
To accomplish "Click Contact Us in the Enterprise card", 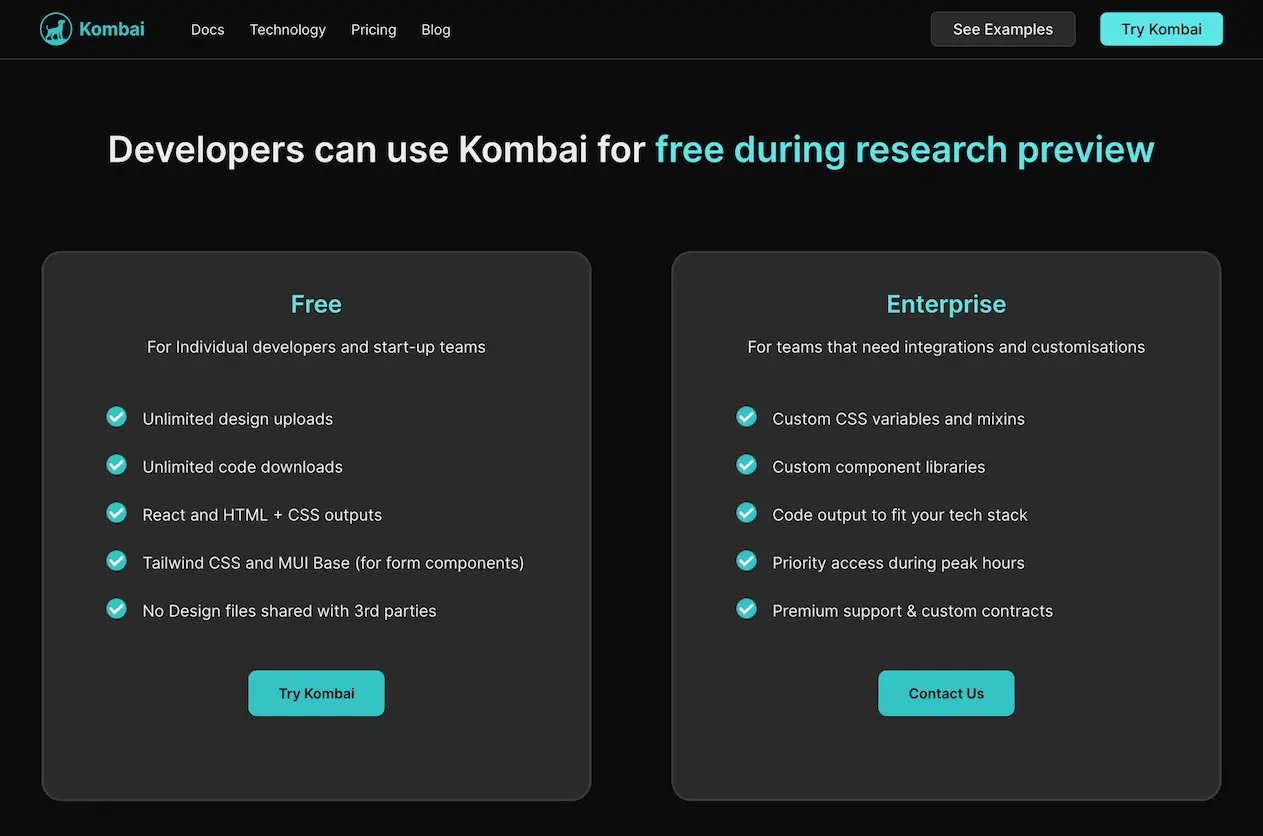I will point(946,693).
